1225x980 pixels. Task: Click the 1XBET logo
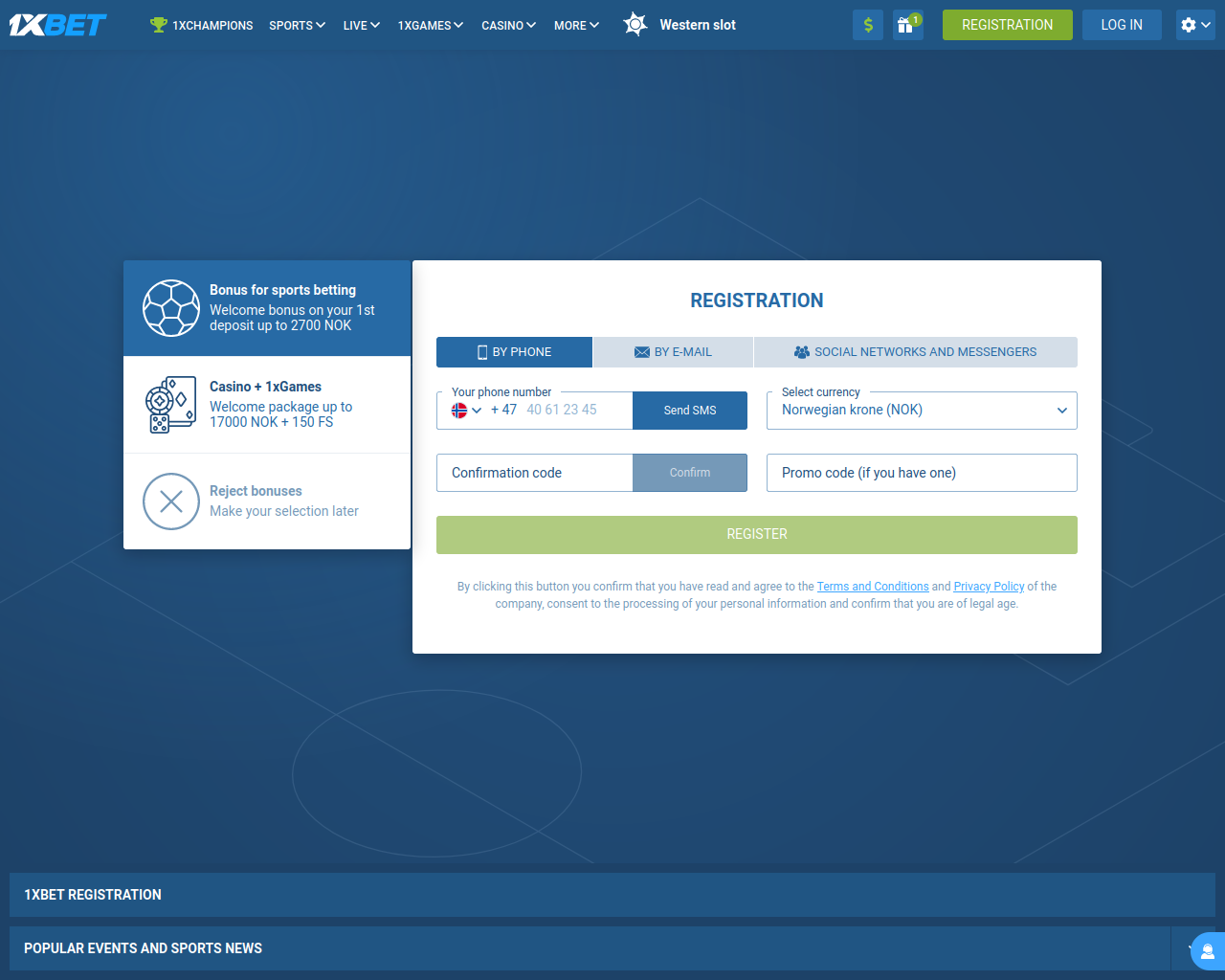pyautogui.click(x=58, y=25)
